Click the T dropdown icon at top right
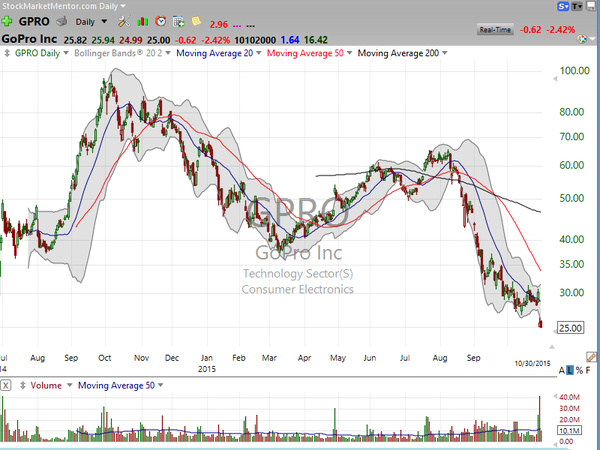 [577, 6]
